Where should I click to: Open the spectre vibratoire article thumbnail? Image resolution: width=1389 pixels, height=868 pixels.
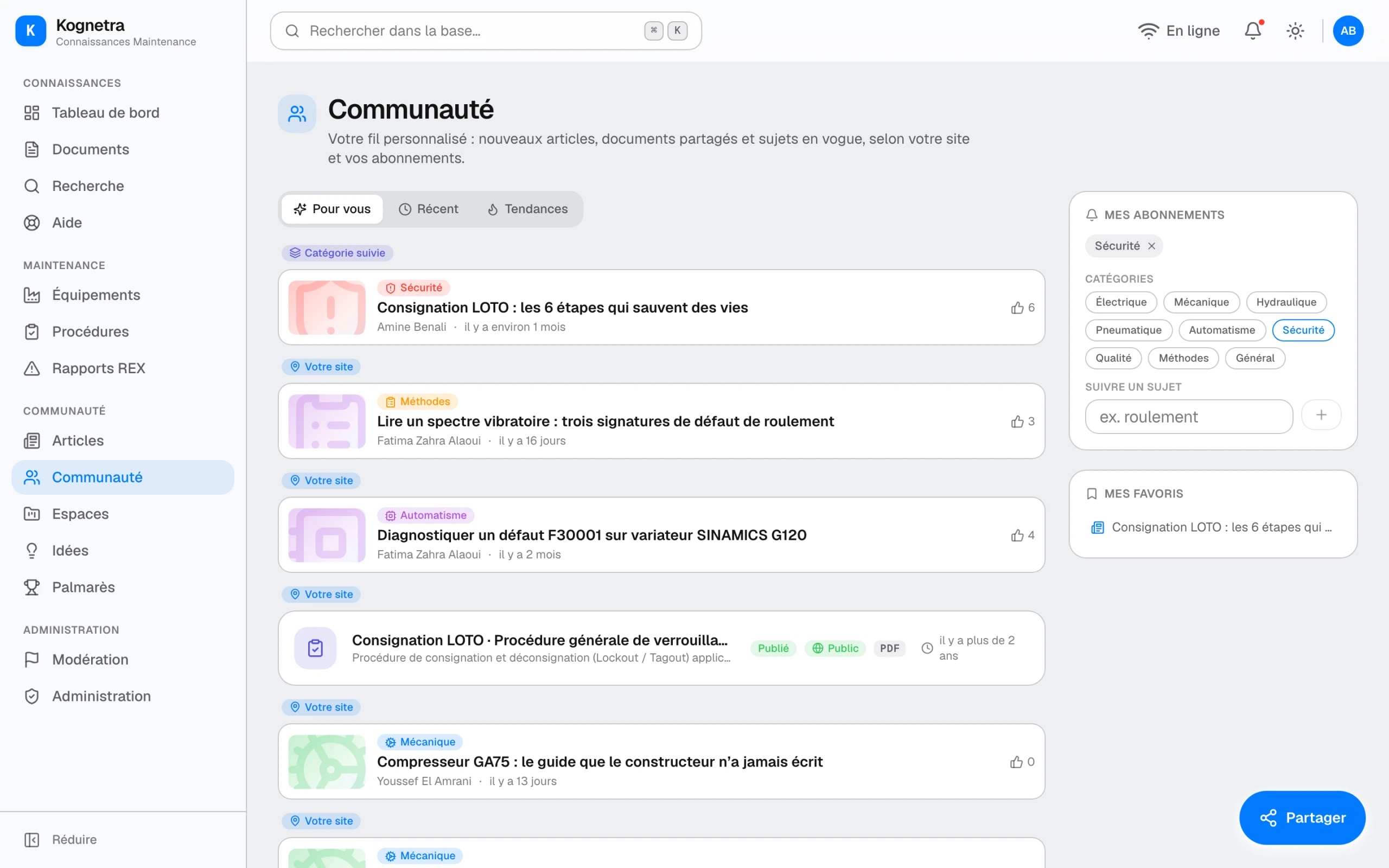click(327, 422)
